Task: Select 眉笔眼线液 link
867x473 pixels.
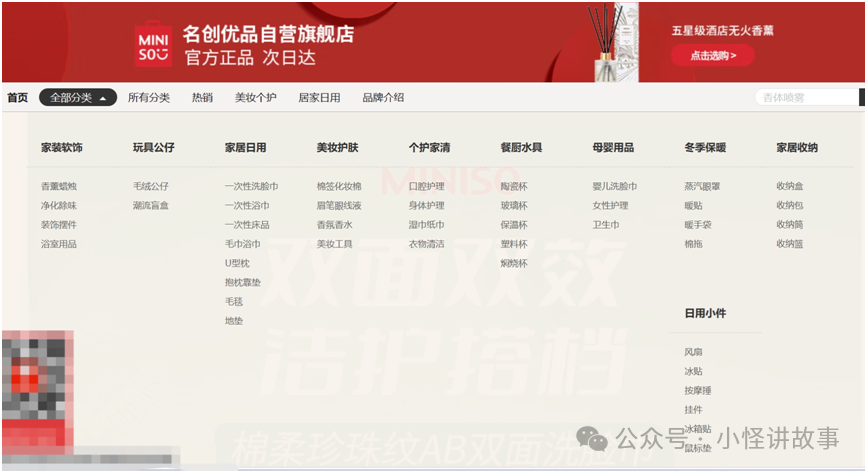Action: [x=339, y=205]
